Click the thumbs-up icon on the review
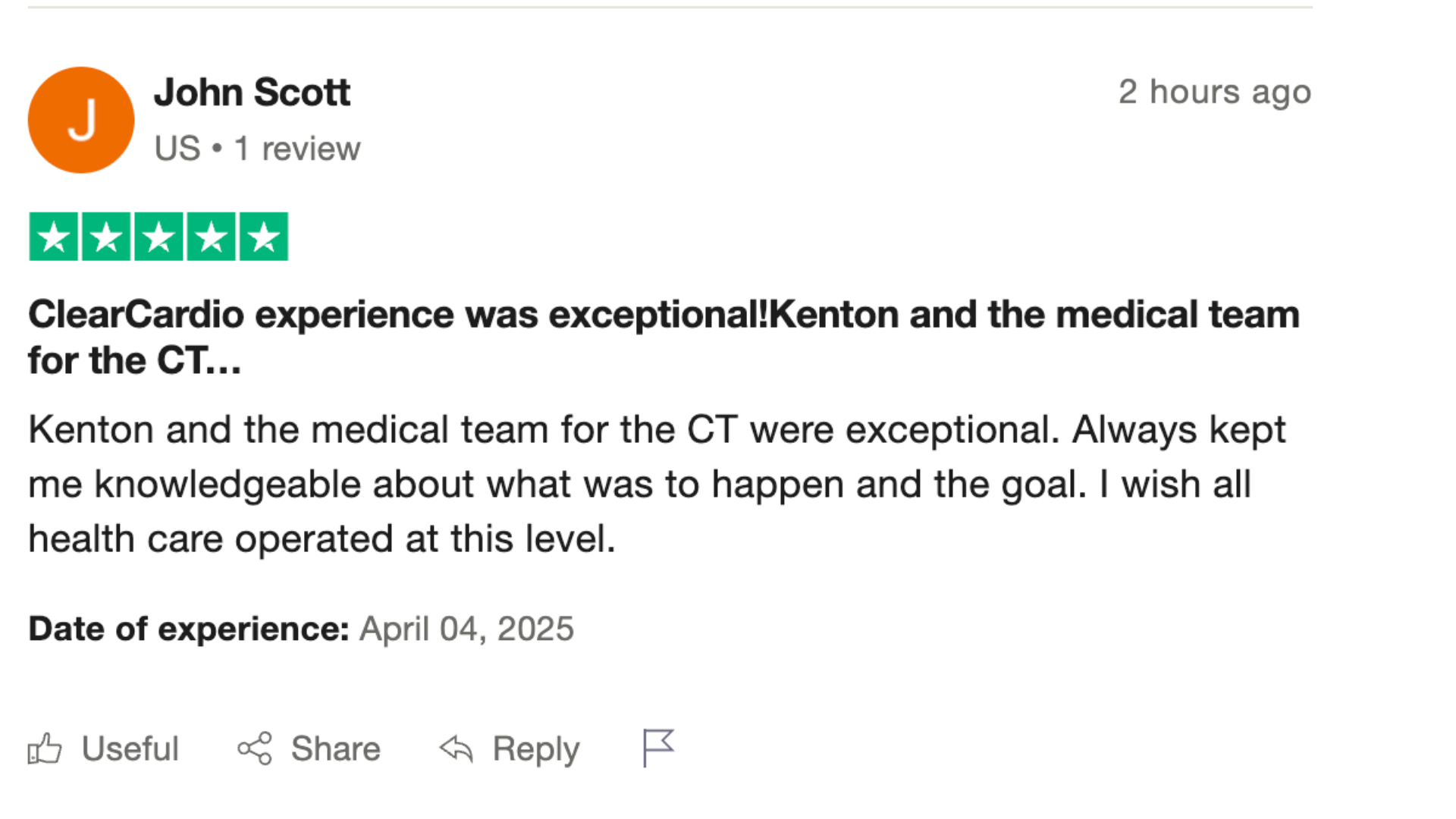This screenshot has width=1456, height=819. click(x=45, y=749)
